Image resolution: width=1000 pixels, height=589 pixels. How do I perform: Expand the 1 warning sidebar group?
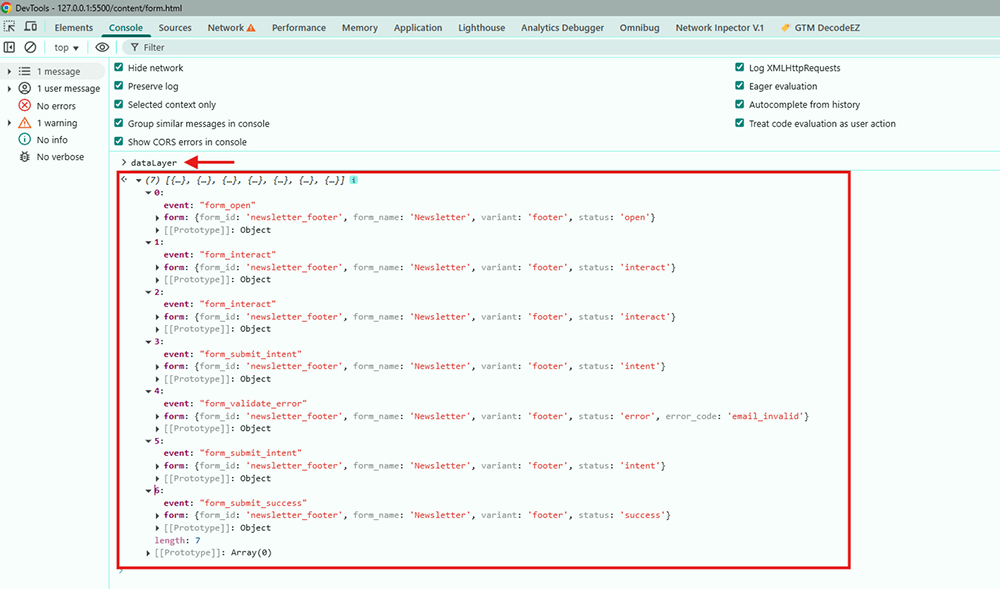click(9, 122)
